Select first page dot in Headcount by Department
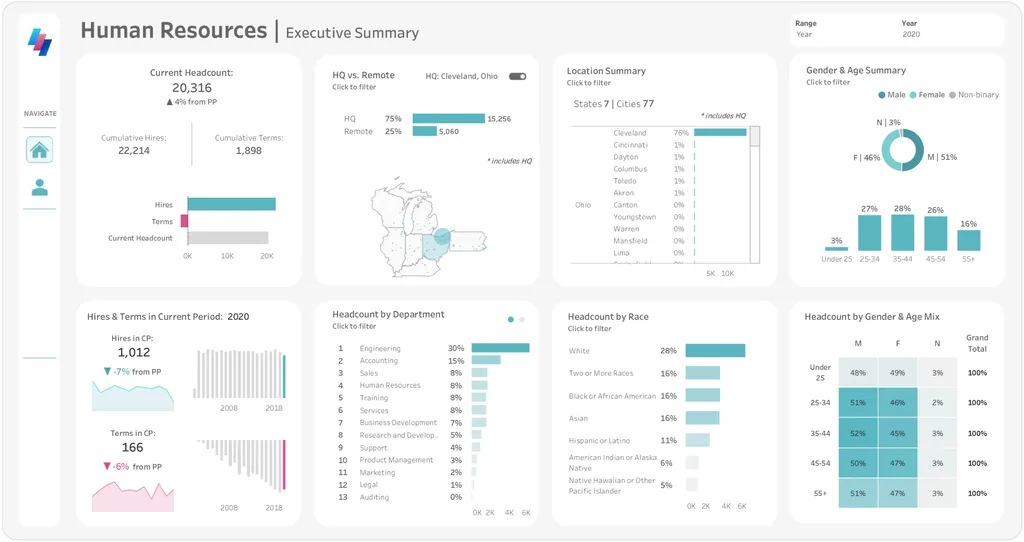This screenshot has height=542, width=1024. coord(511,319)
